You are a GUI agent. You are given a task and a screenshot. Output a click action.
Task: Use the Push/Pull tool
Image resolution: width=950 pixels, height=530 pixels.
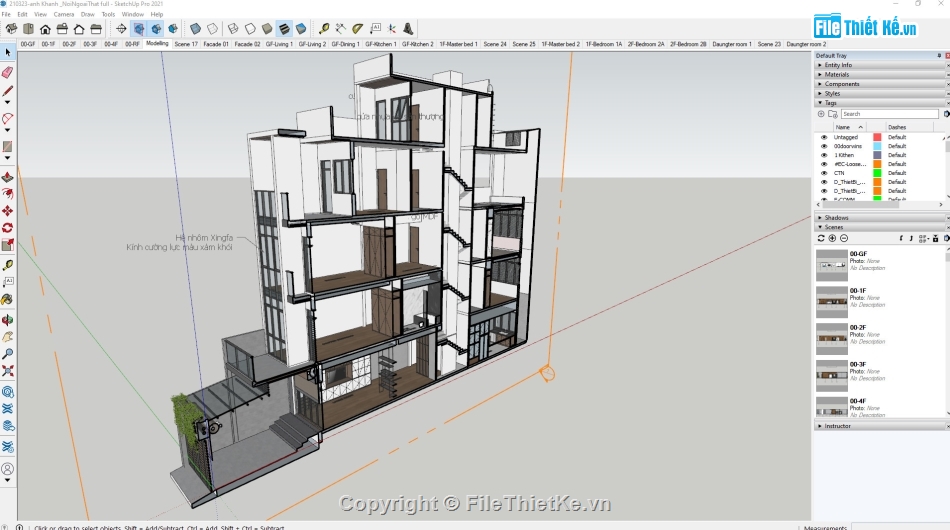coord(7,177)
